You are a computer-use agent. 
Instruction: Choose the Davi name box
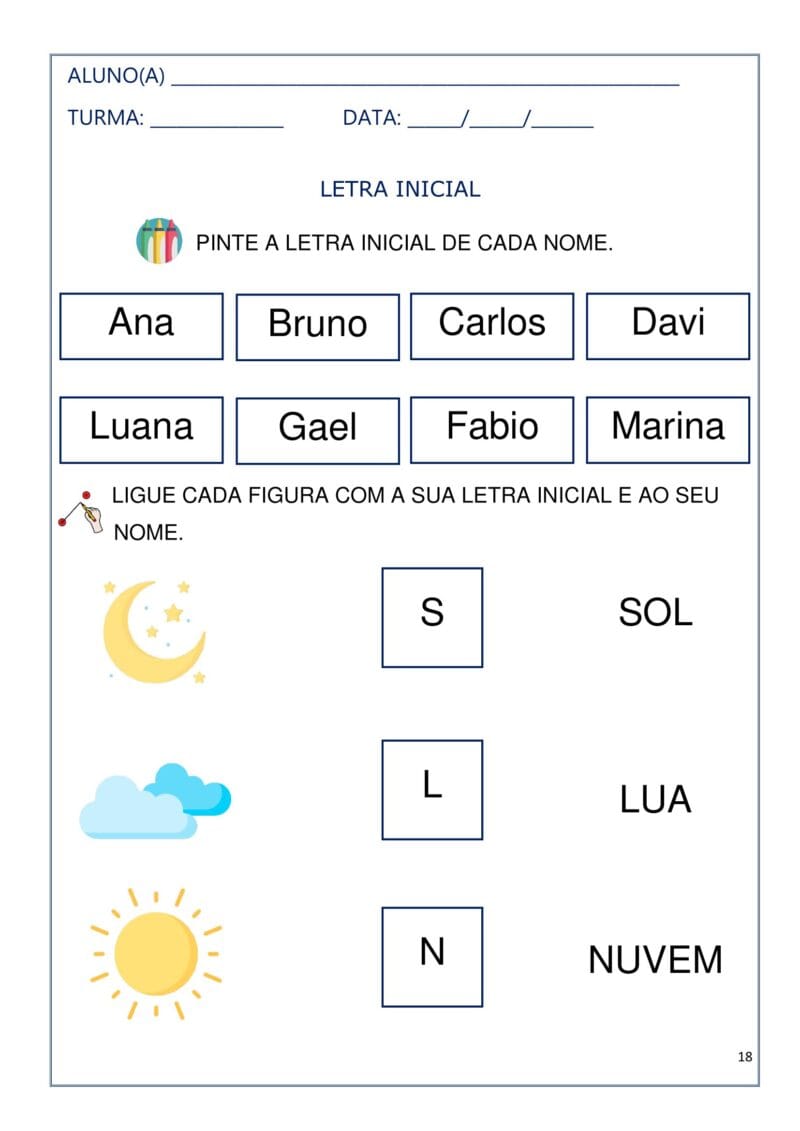(x=668, y=326)
